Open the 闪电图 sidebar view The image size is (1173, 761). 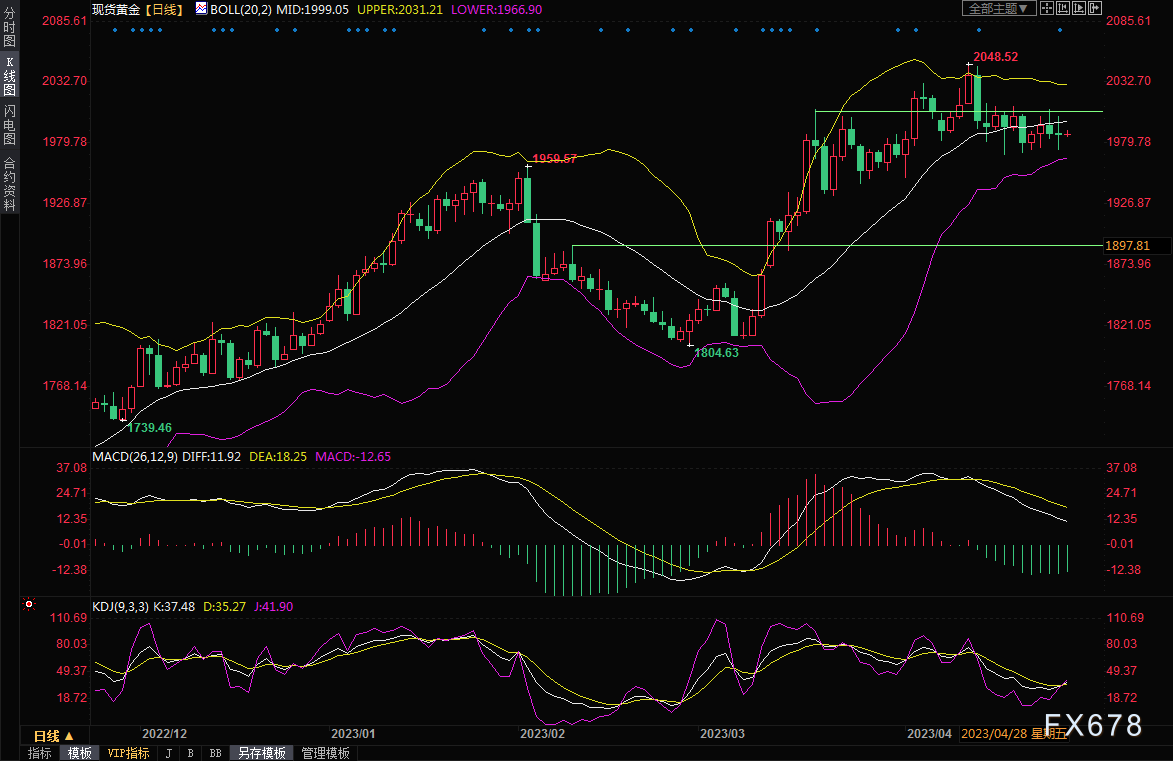9,124
